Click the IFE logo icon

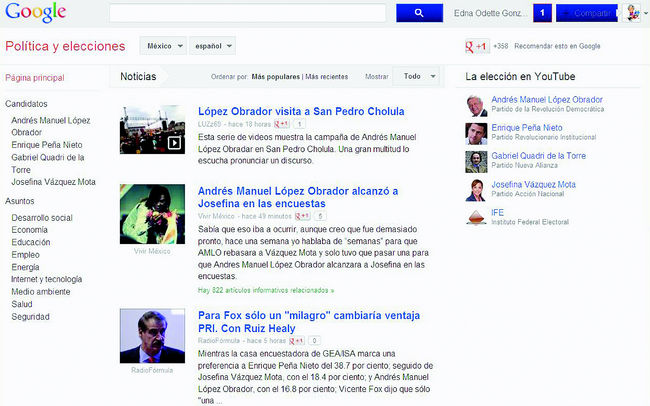coord(476,215)
